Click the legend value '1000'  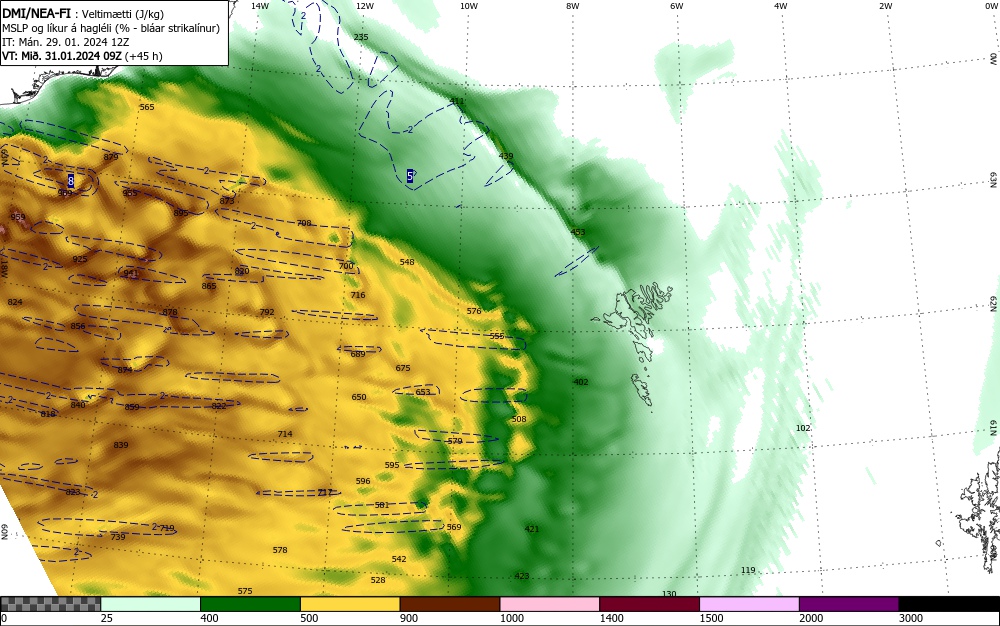click(511, 618)
